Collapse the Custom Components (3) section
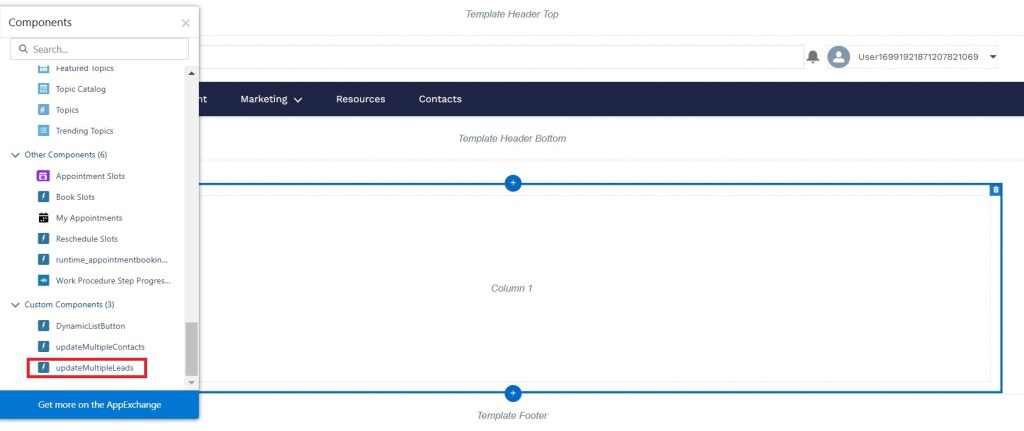The height and width of the screenshot is (431, 1024). tap(16, 304)
